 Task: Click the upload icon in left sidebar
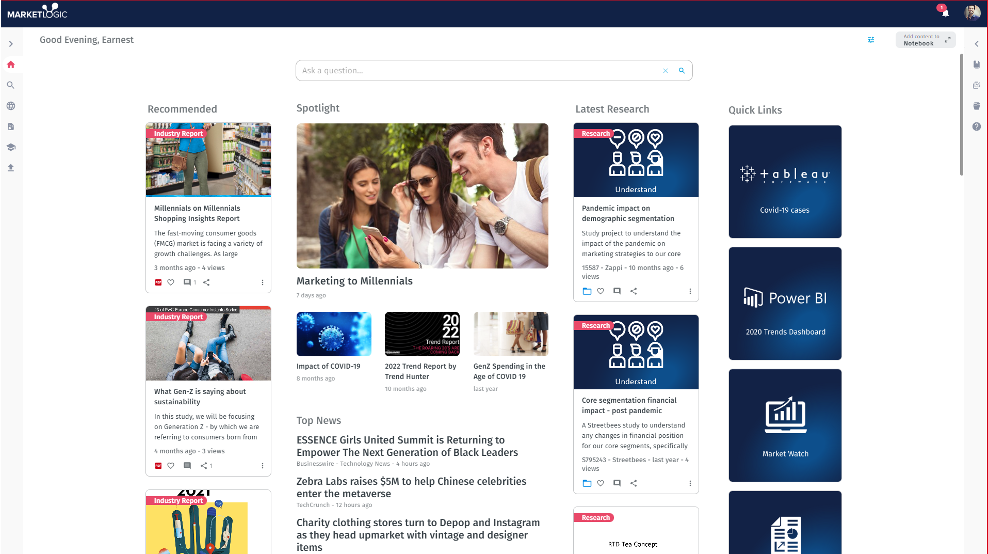point(11,168)
